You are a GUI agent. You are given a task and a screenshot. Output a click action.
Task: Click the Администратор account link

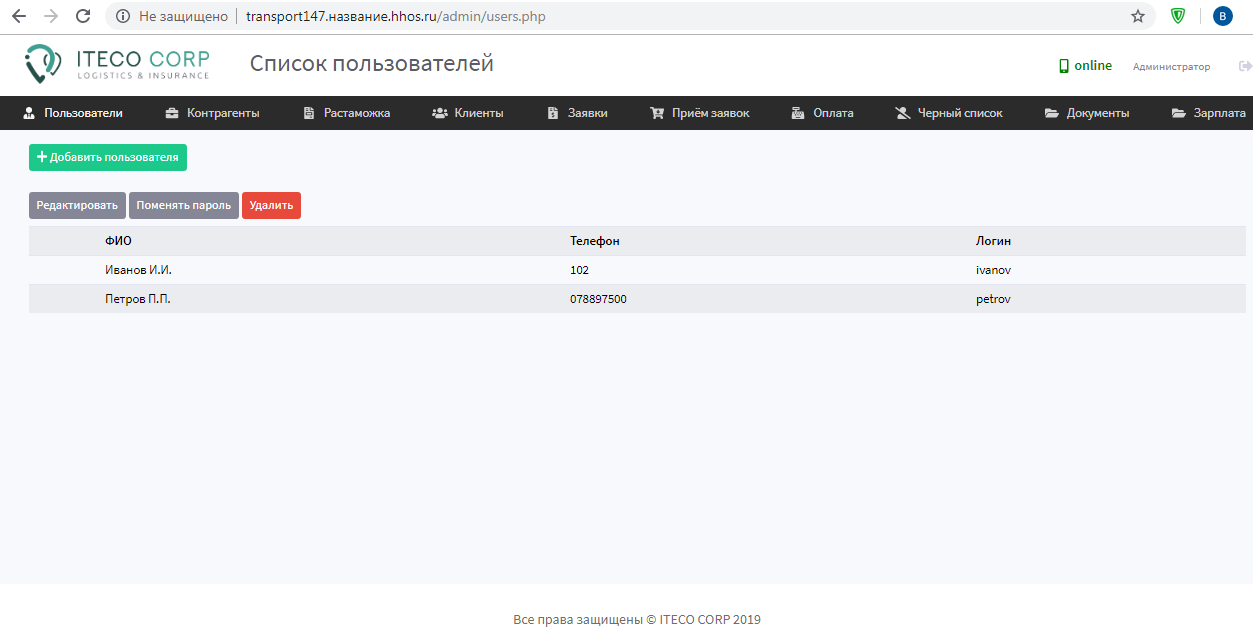tap(1171, 67)
